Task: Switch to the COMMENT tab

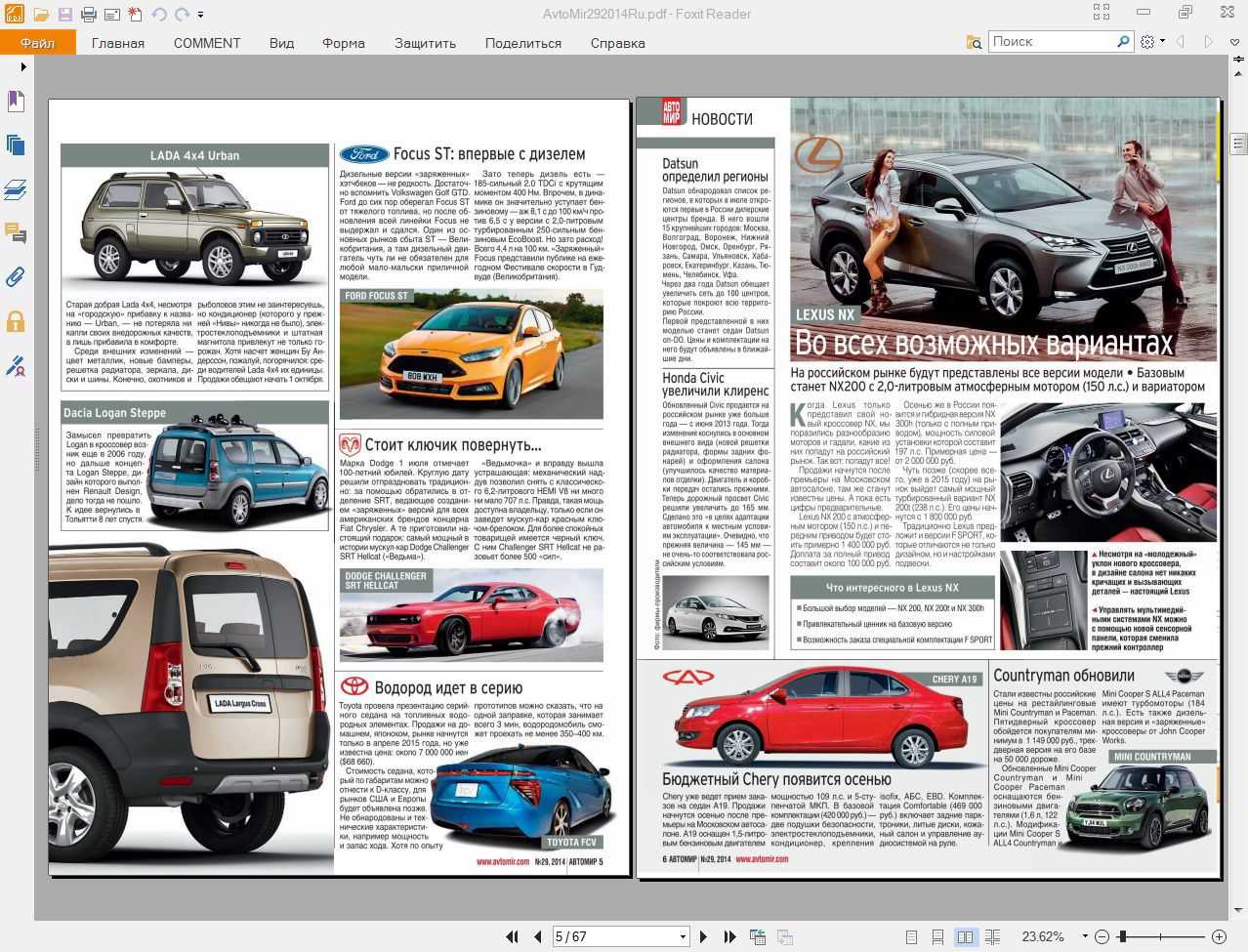Action: 207,43
